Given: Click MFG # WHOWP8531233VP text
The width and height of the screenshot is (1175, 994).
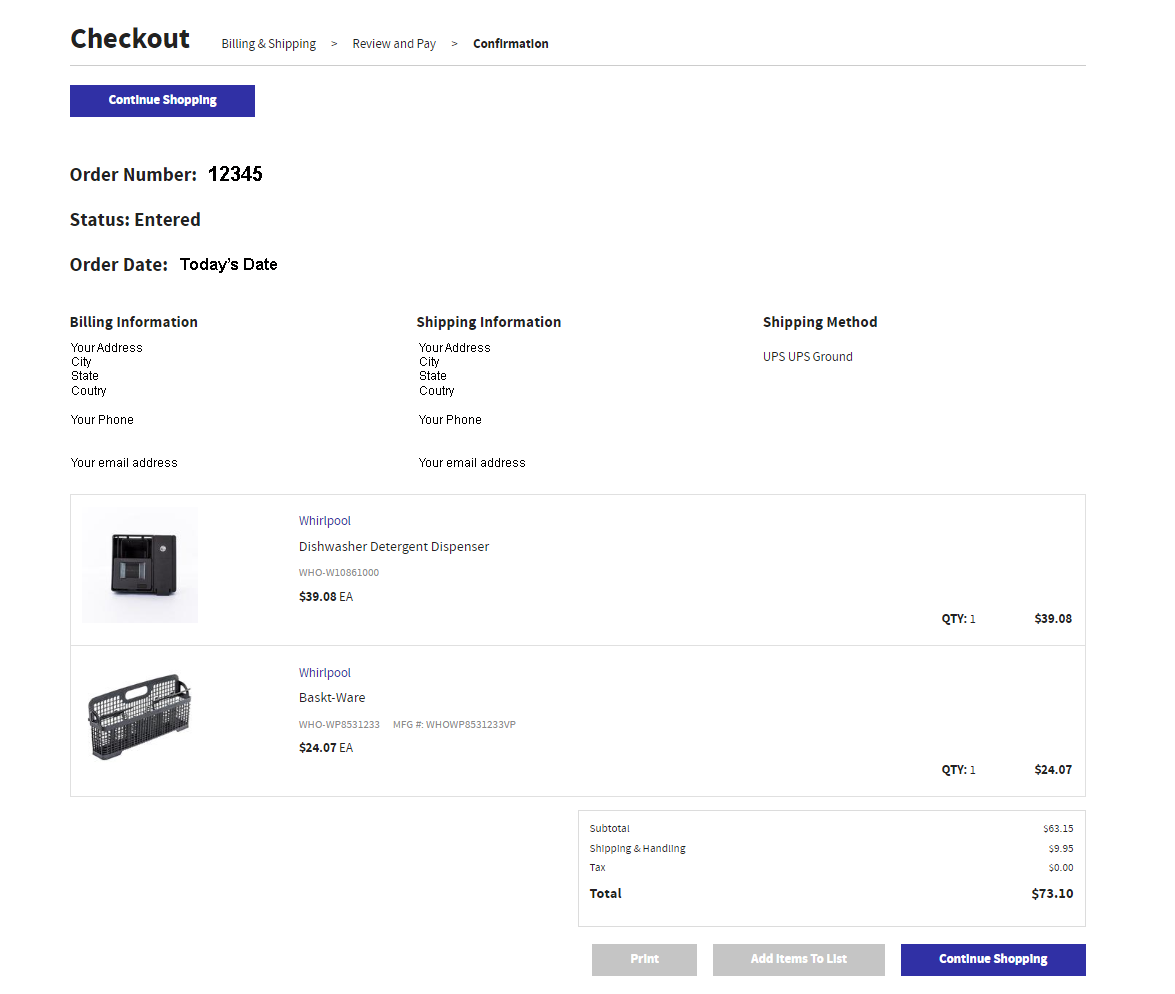Looking at the screenshot, I should coord(454,725).
